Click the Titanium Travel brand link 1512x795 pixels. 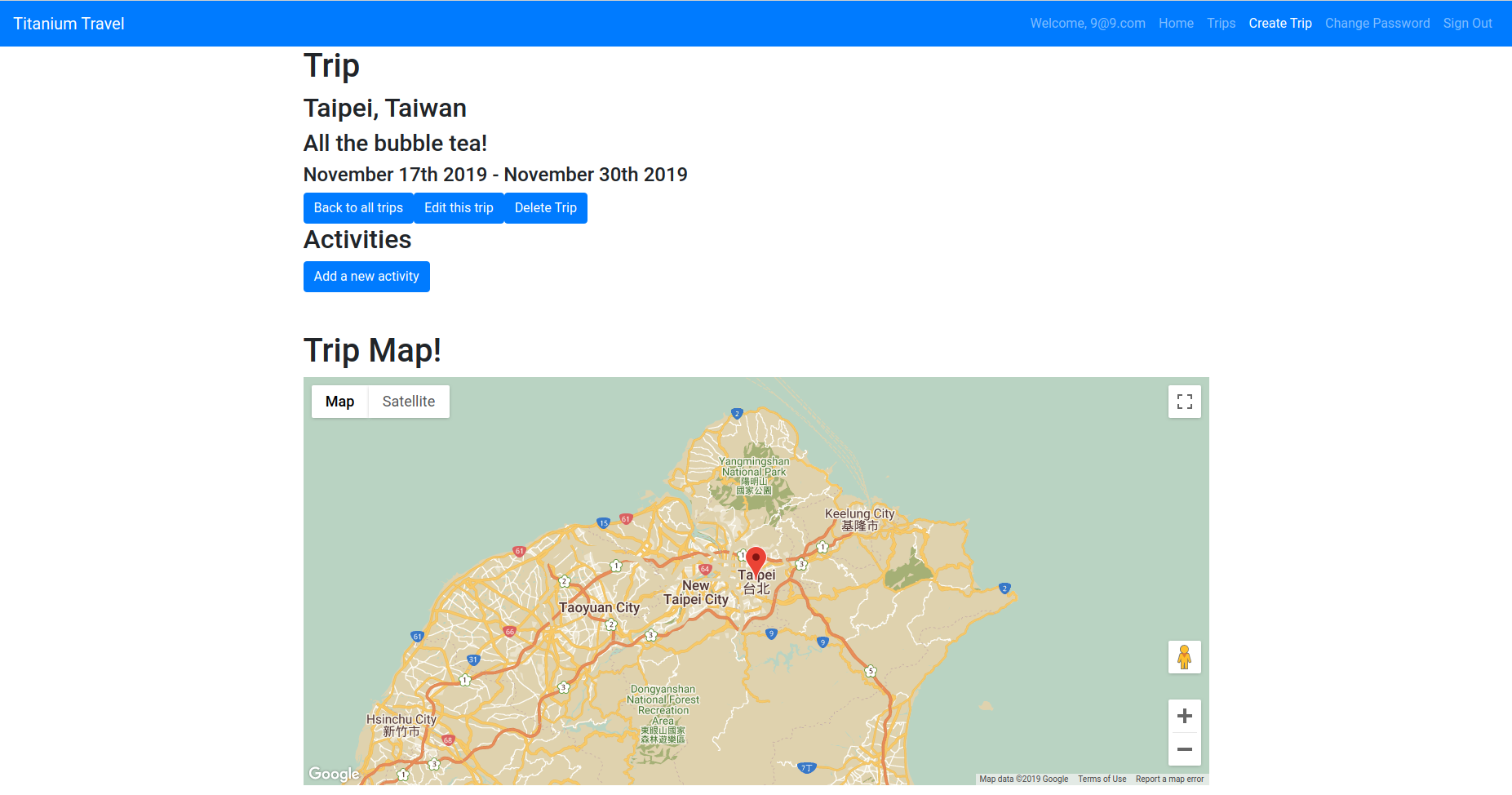pyautogui.click(x=69, y=24)
